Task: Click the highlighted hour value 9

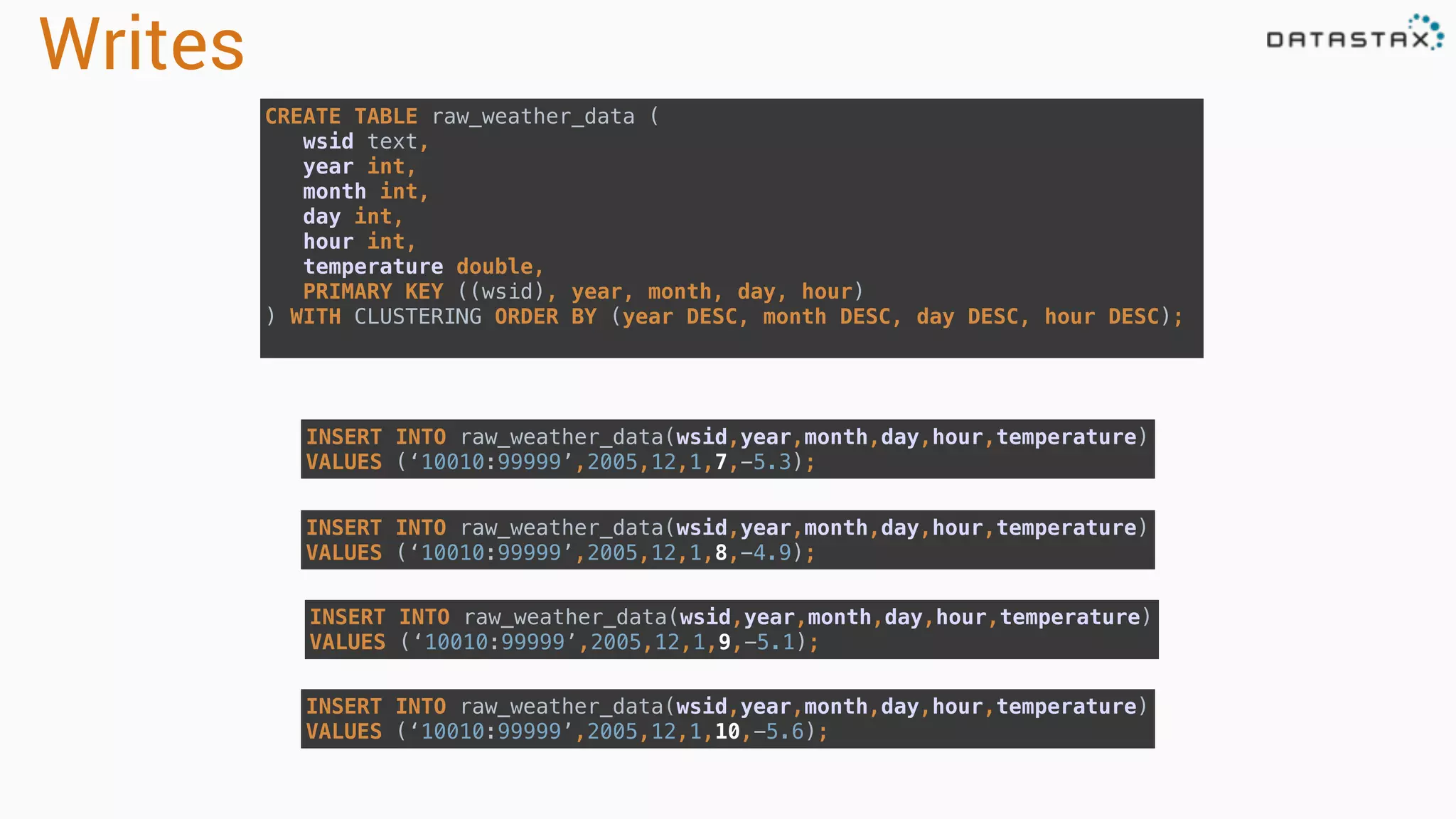Action: (x=724, y=643)
